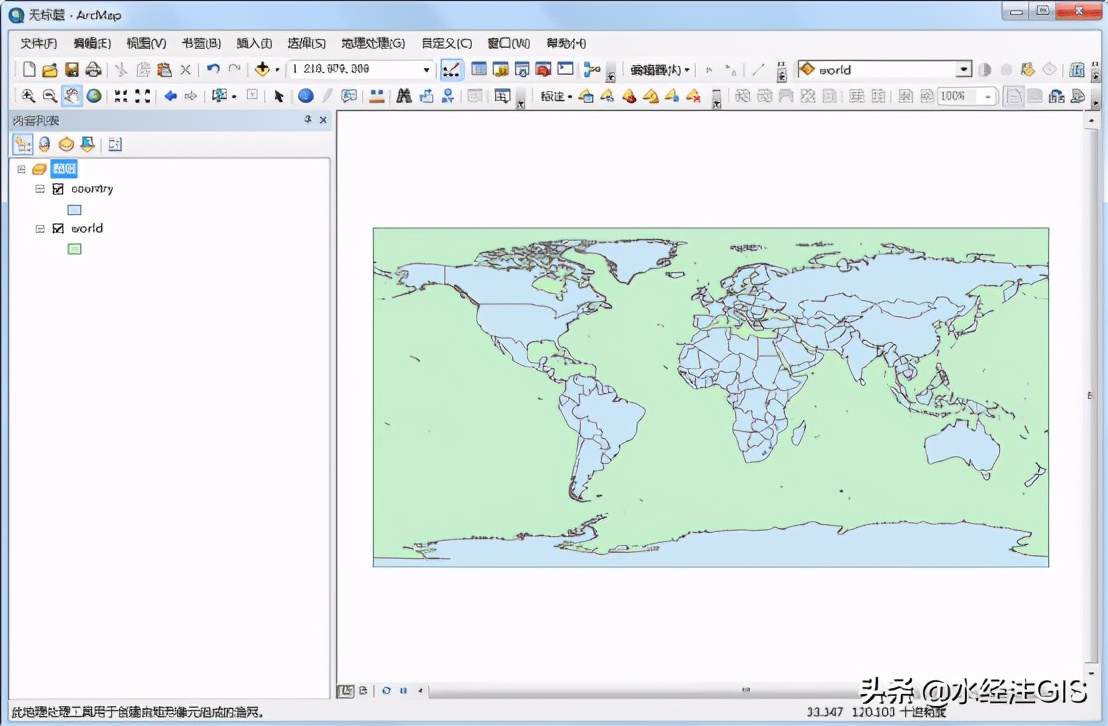This screenshot has height=726, width=1108.
Task: Uncheck the country layer checkbox
Action: click(x=58, y=189)
